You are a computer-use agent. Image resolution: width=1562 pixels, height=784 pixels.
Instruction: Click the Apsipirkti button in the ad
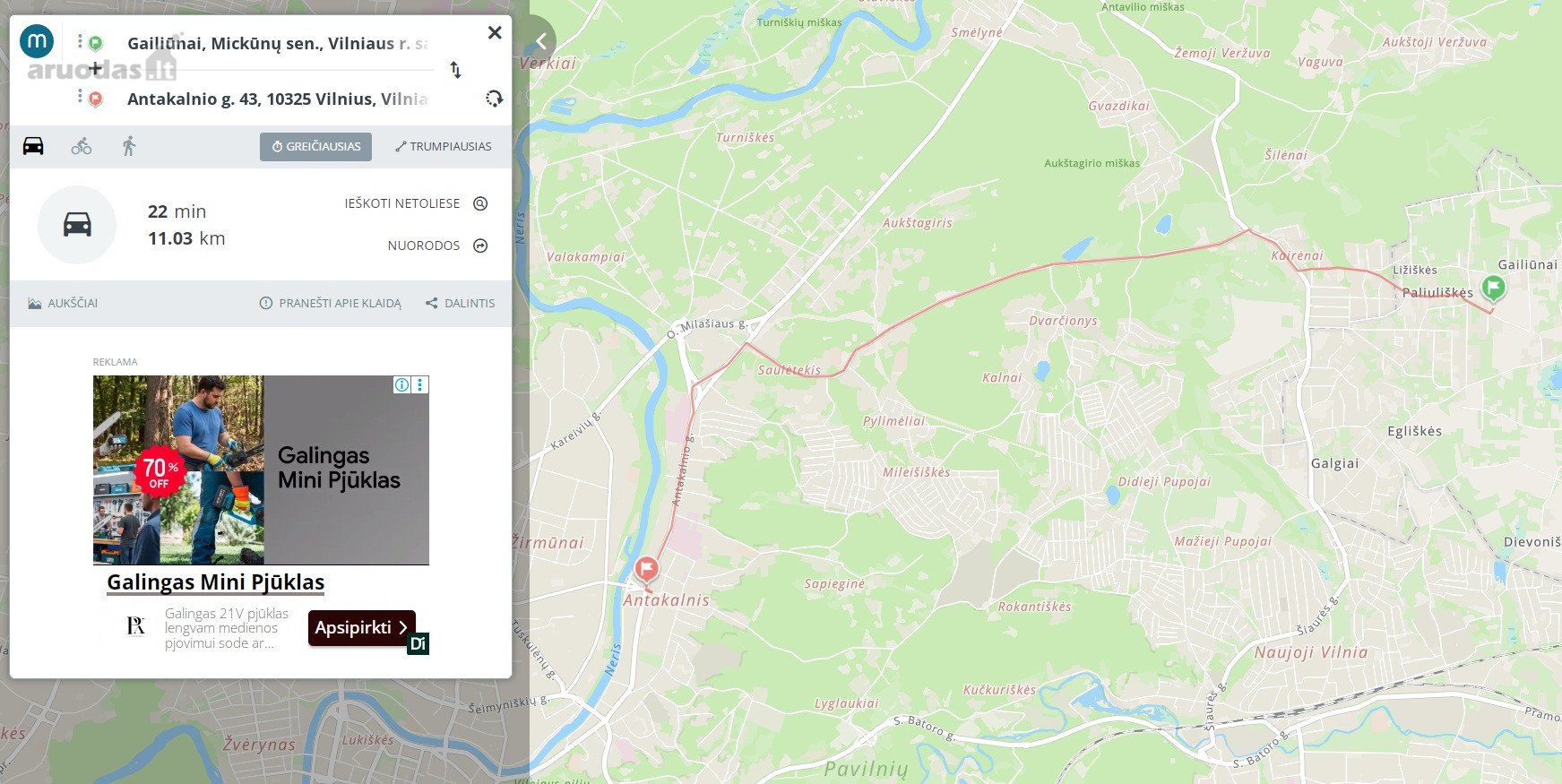(x=361, y=628)
